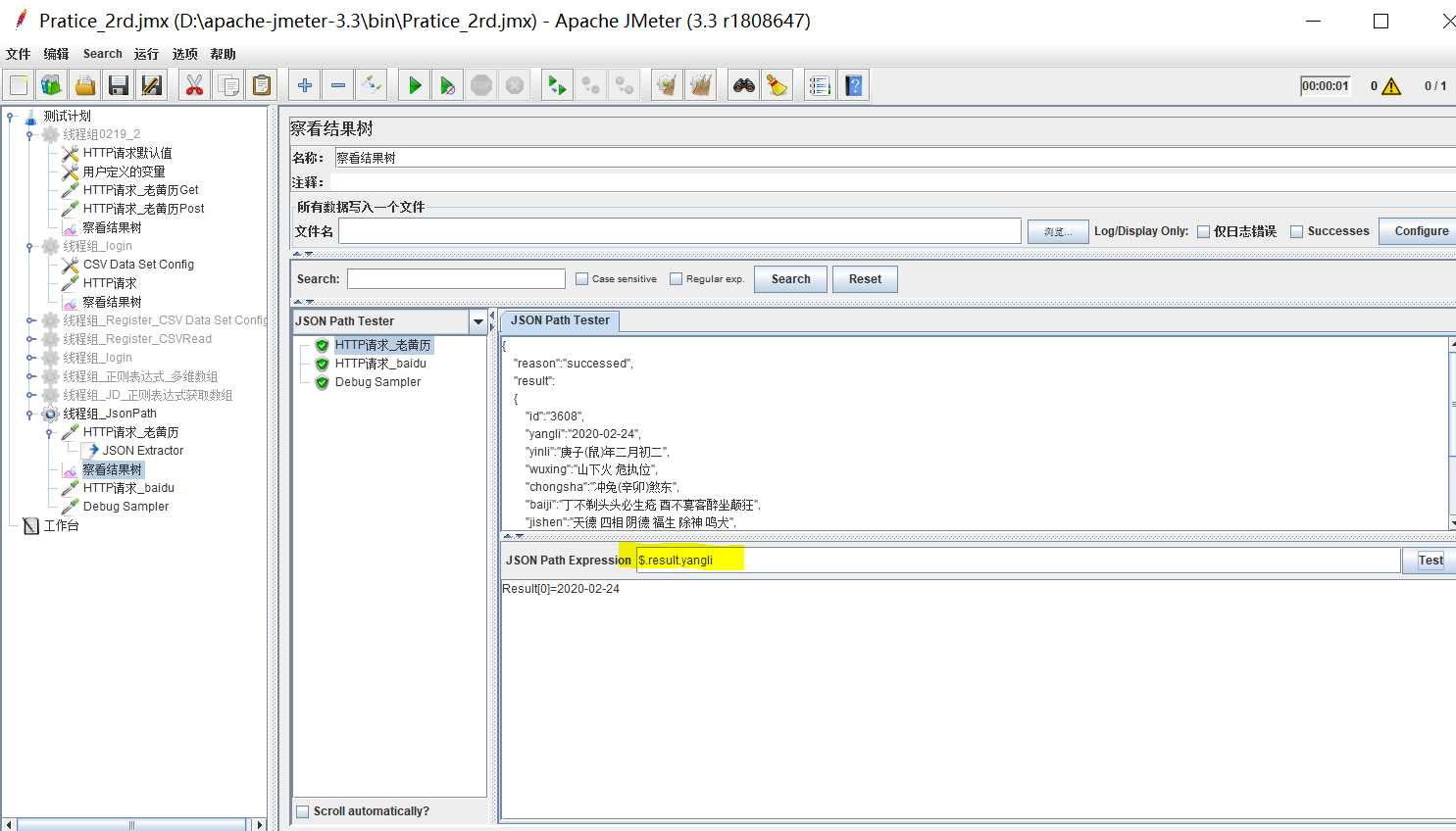Screen dimensions: 1456x831
Task: Open Search with binoculars icon
Action: pos(744,86)
